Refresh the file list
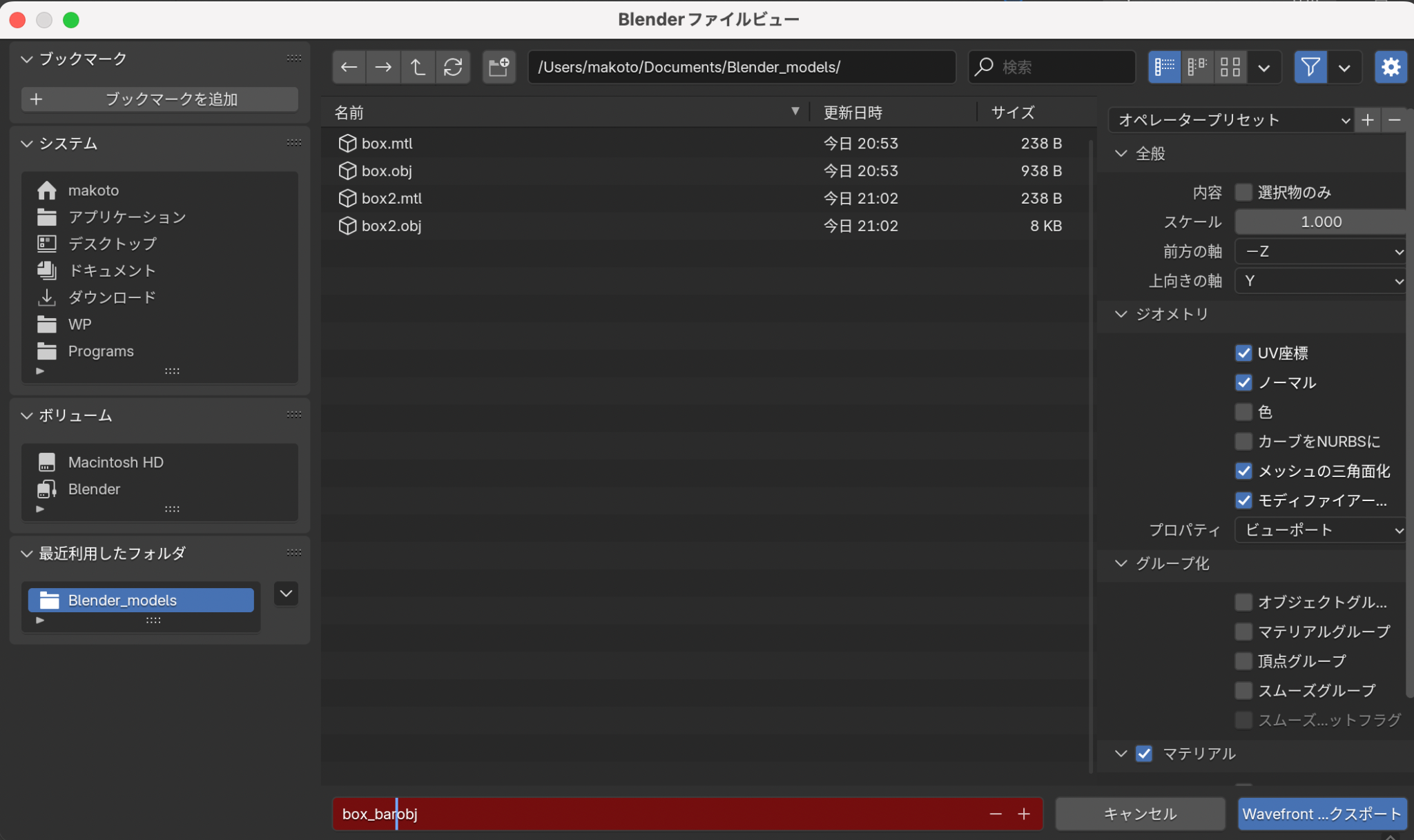This screenshot has height=840, width=1414. point(453,67)
